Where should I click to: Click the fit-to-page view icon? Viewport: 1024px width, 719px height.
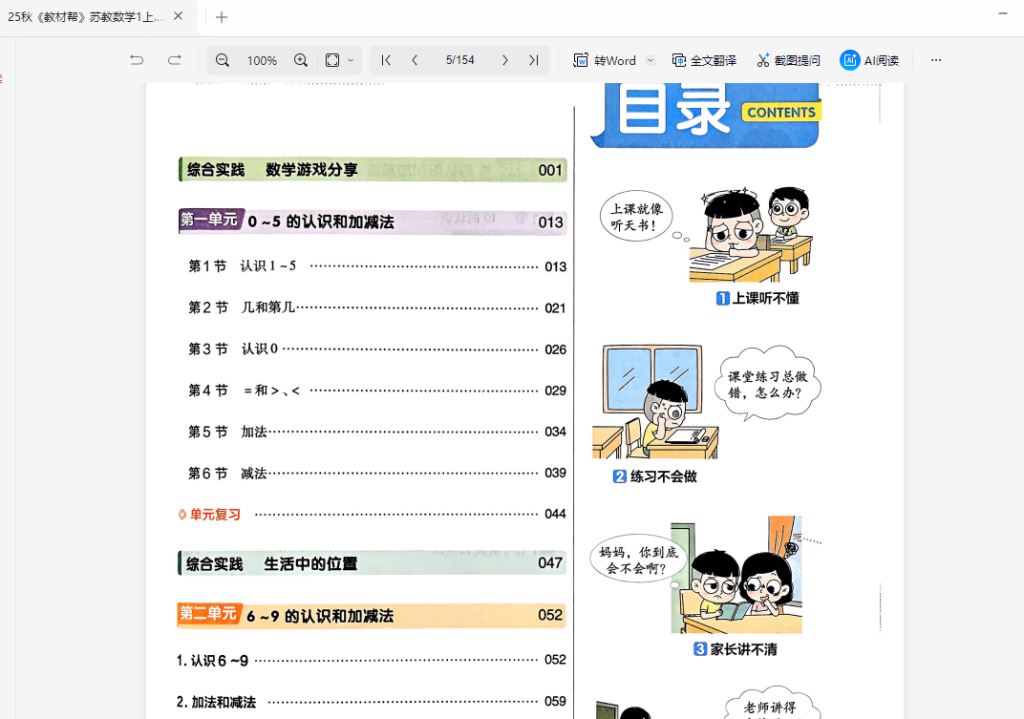pyautogui.click(x=333, y=60)
